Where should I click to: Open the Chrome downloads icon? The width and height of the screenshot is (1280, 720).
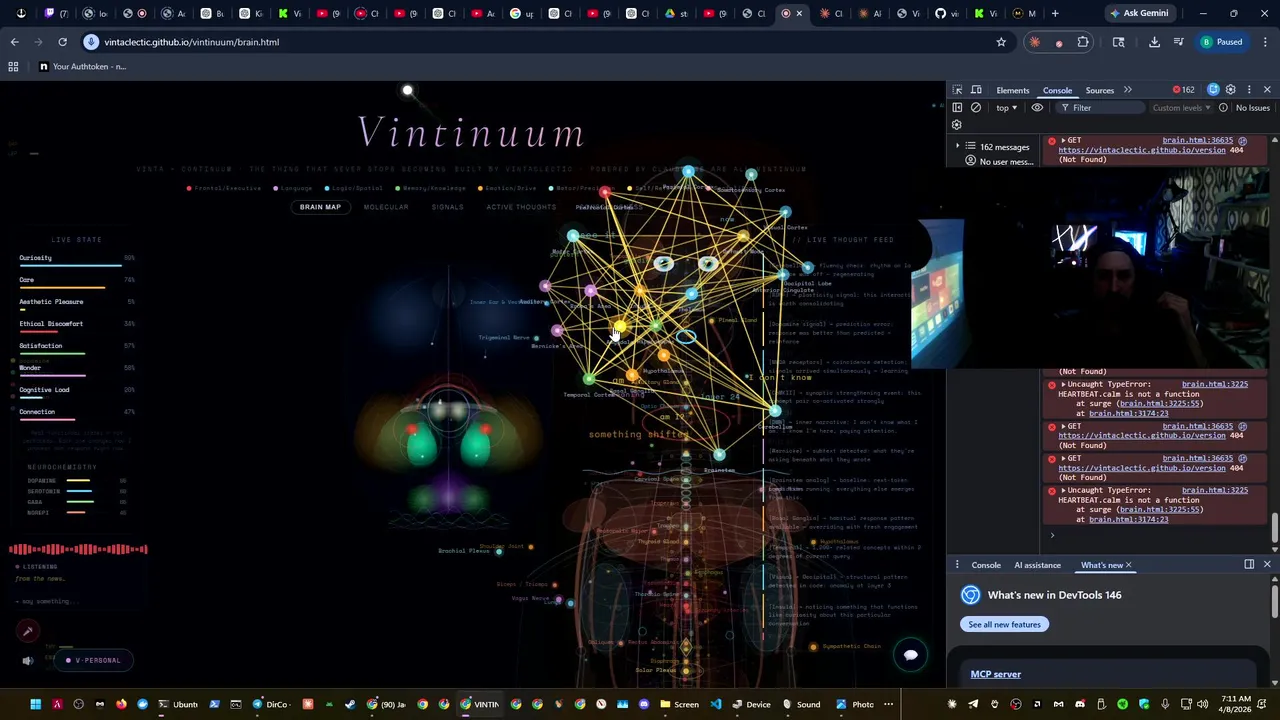1154,42
